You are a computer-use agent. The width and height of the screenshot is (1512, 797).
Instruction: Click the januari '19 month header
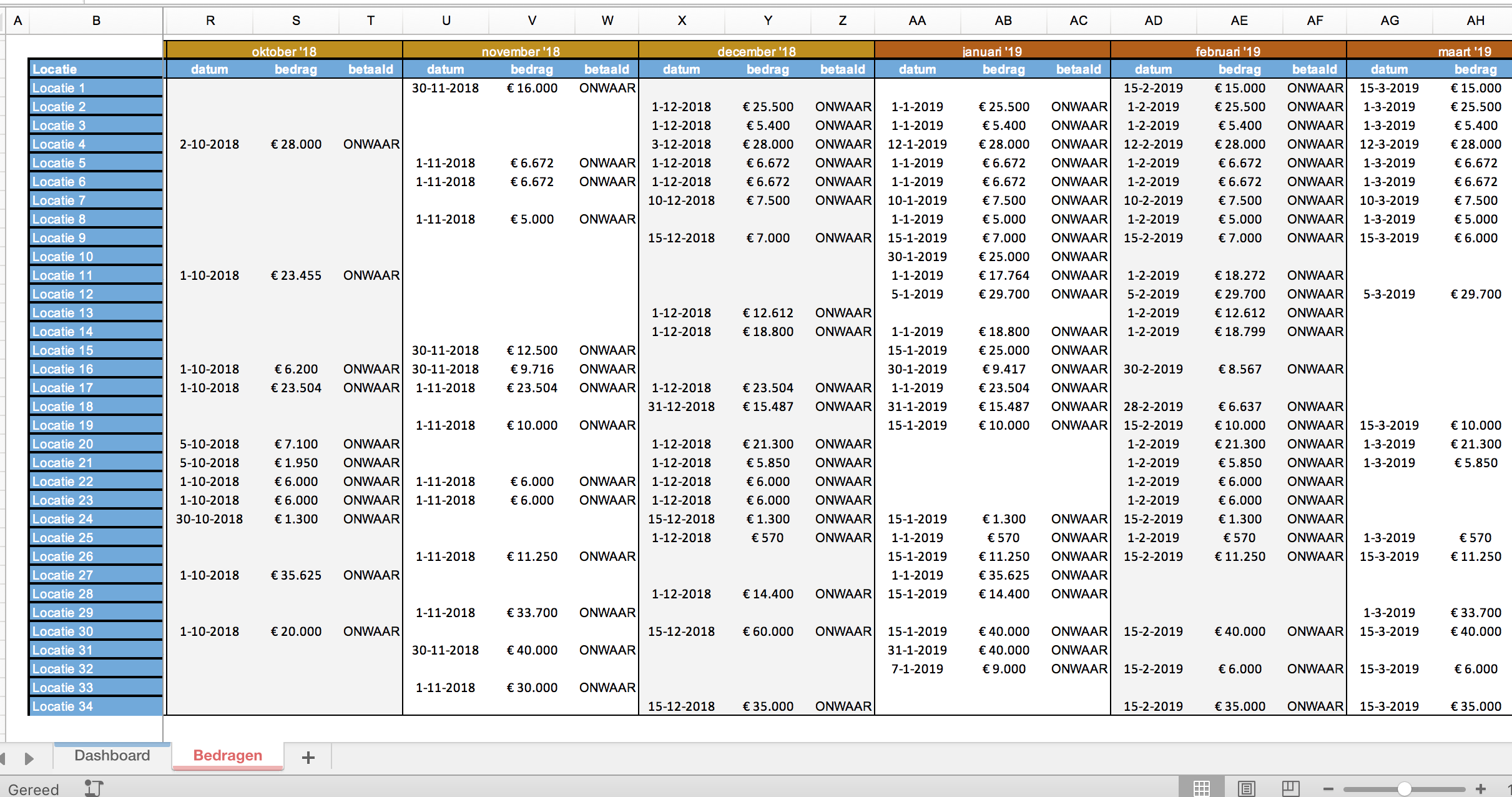tap(992, 51)
